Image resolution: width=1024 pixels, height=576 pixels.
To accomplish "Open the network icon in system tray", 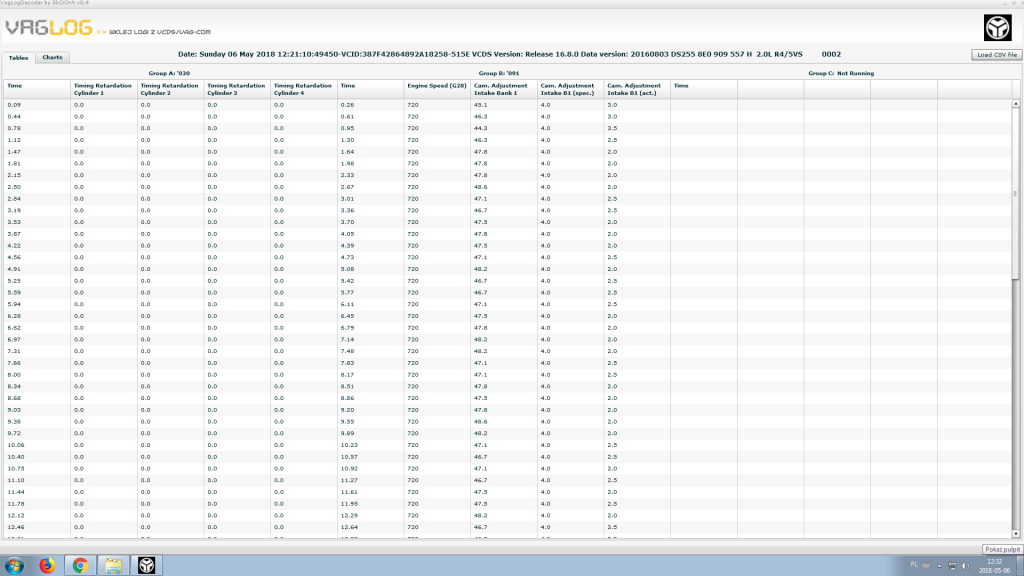I will click(952, 566).
